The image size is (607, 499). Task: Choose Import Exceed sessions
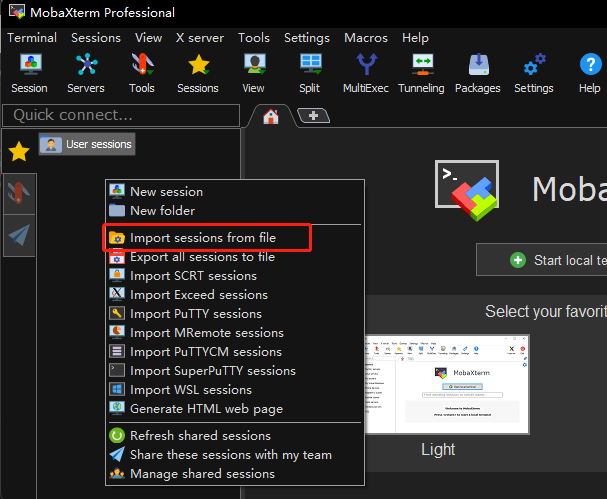point(235,295)
